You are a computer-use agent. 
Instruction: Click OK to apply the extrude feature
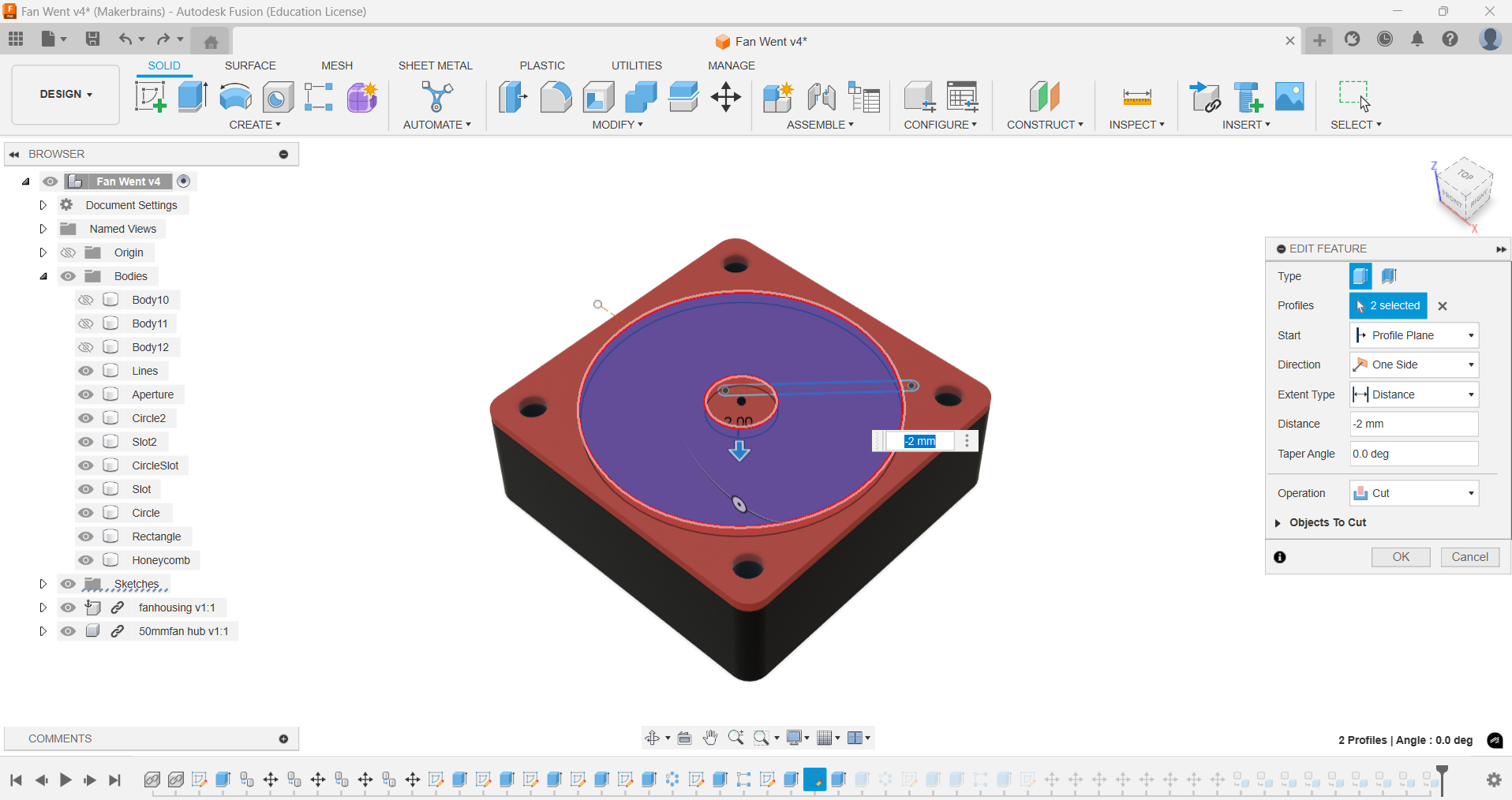tap(1400, 557)
